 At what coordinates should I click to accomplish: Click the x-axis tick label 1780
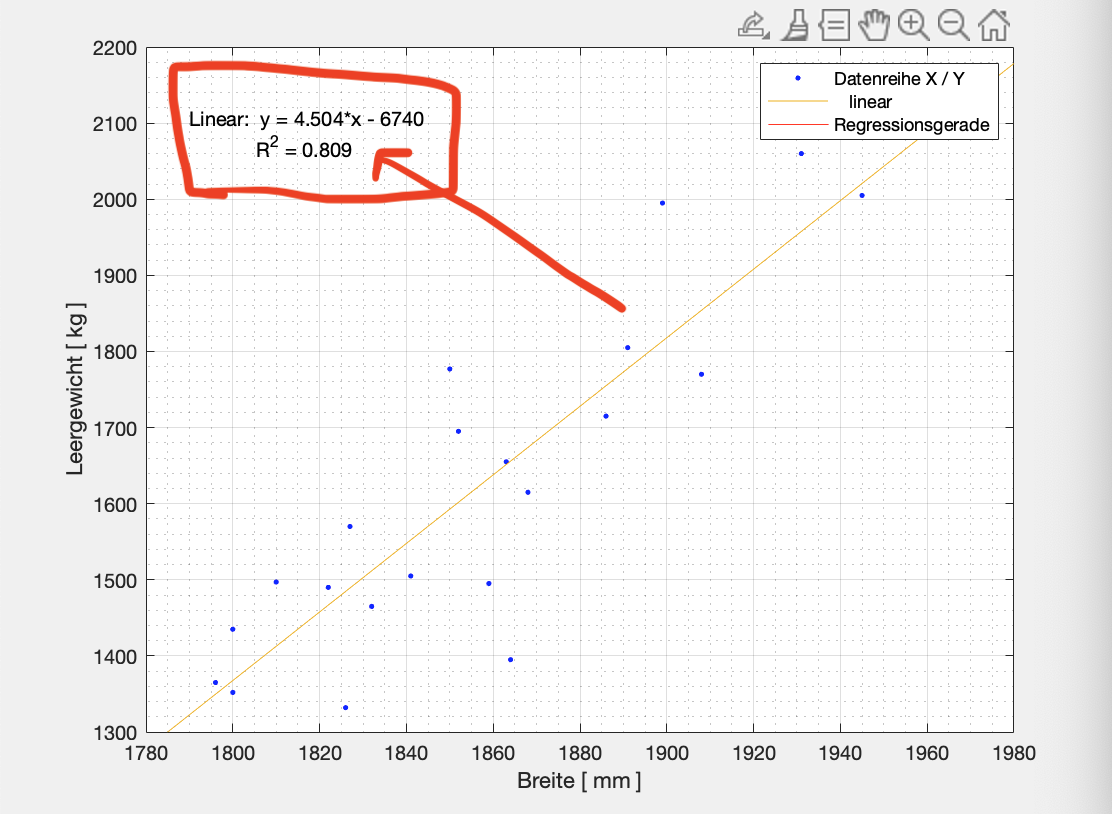[146, 752]
